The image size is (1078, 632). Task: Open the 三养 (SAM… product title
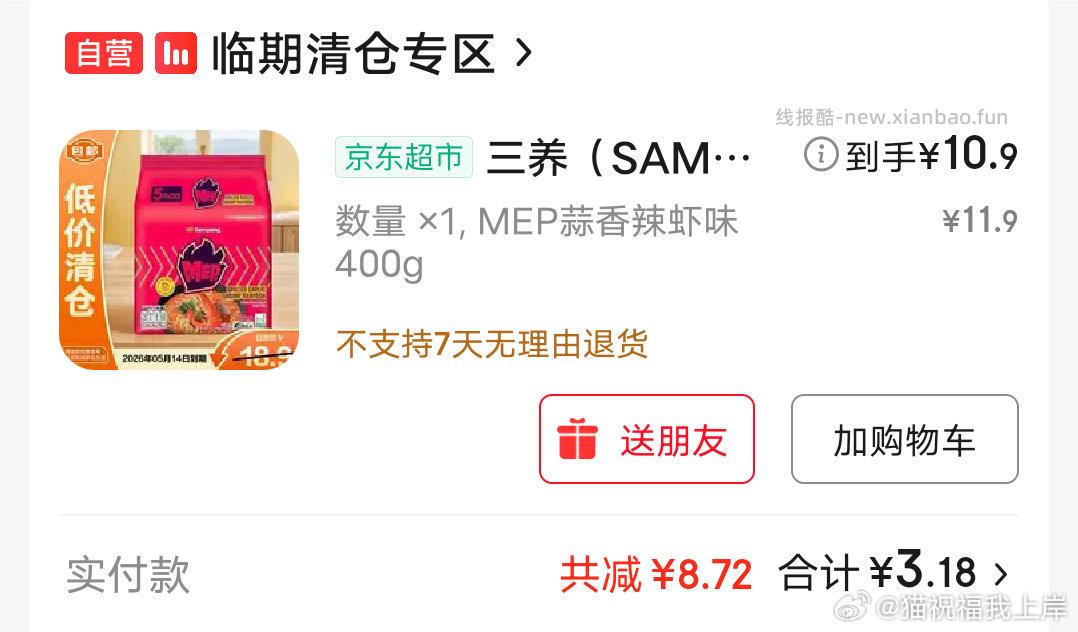619,157
